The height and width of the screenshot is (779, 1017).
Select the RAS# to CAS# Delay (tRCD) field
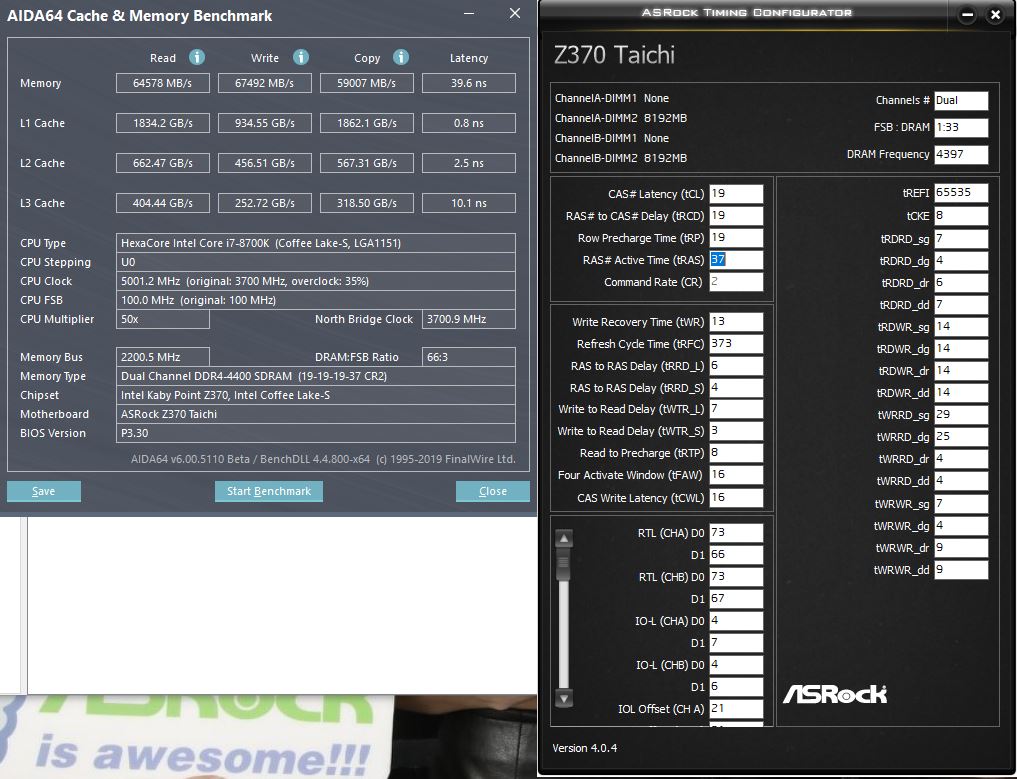(x=736, y=216)
